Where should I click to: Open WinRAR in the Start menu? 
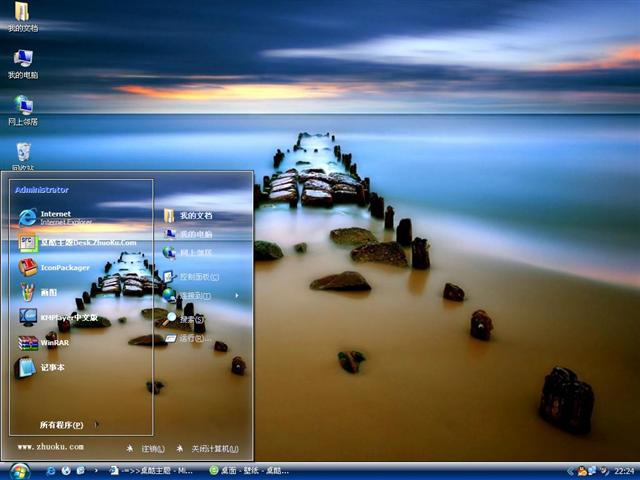[x=55, y=342]
